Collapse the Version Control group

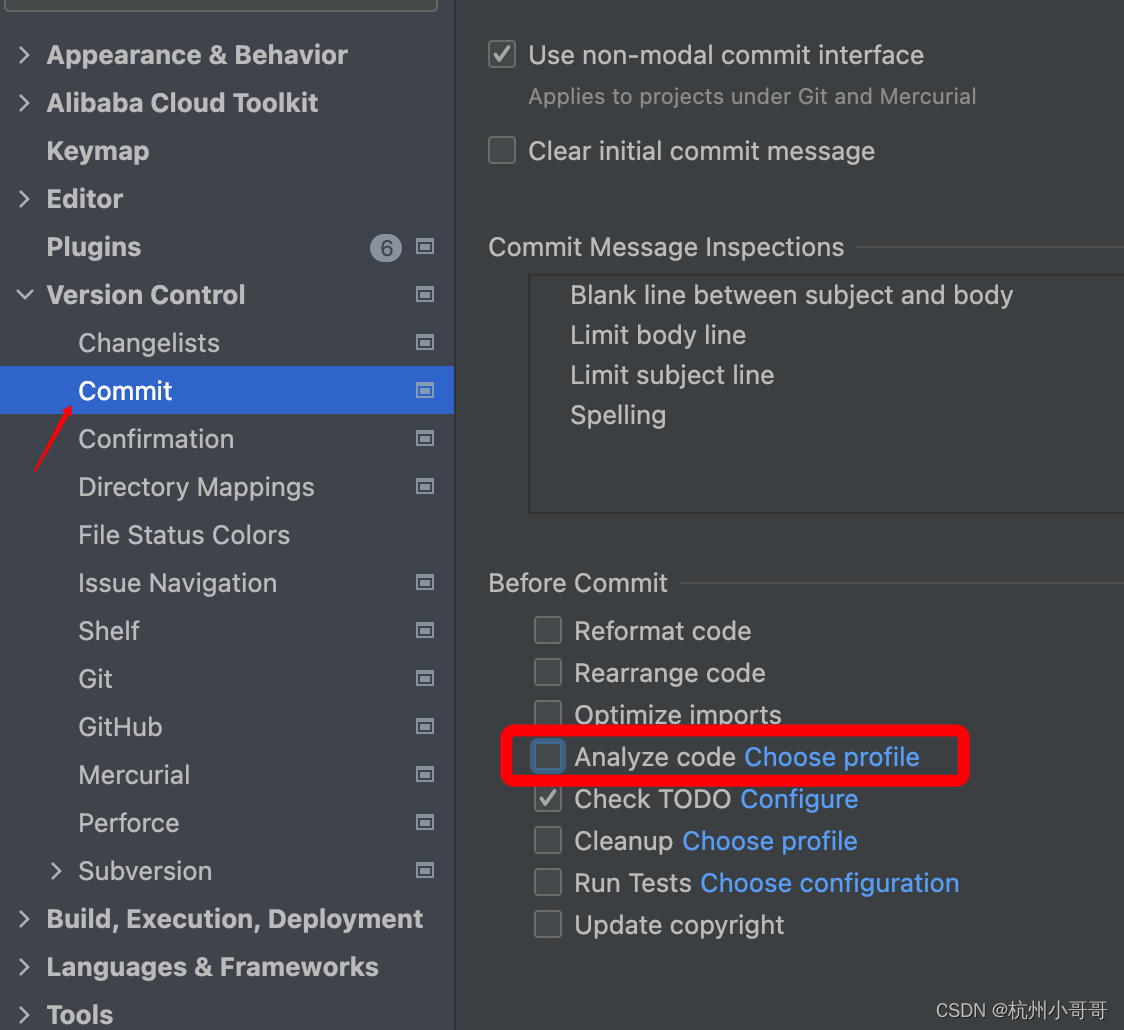24,295
